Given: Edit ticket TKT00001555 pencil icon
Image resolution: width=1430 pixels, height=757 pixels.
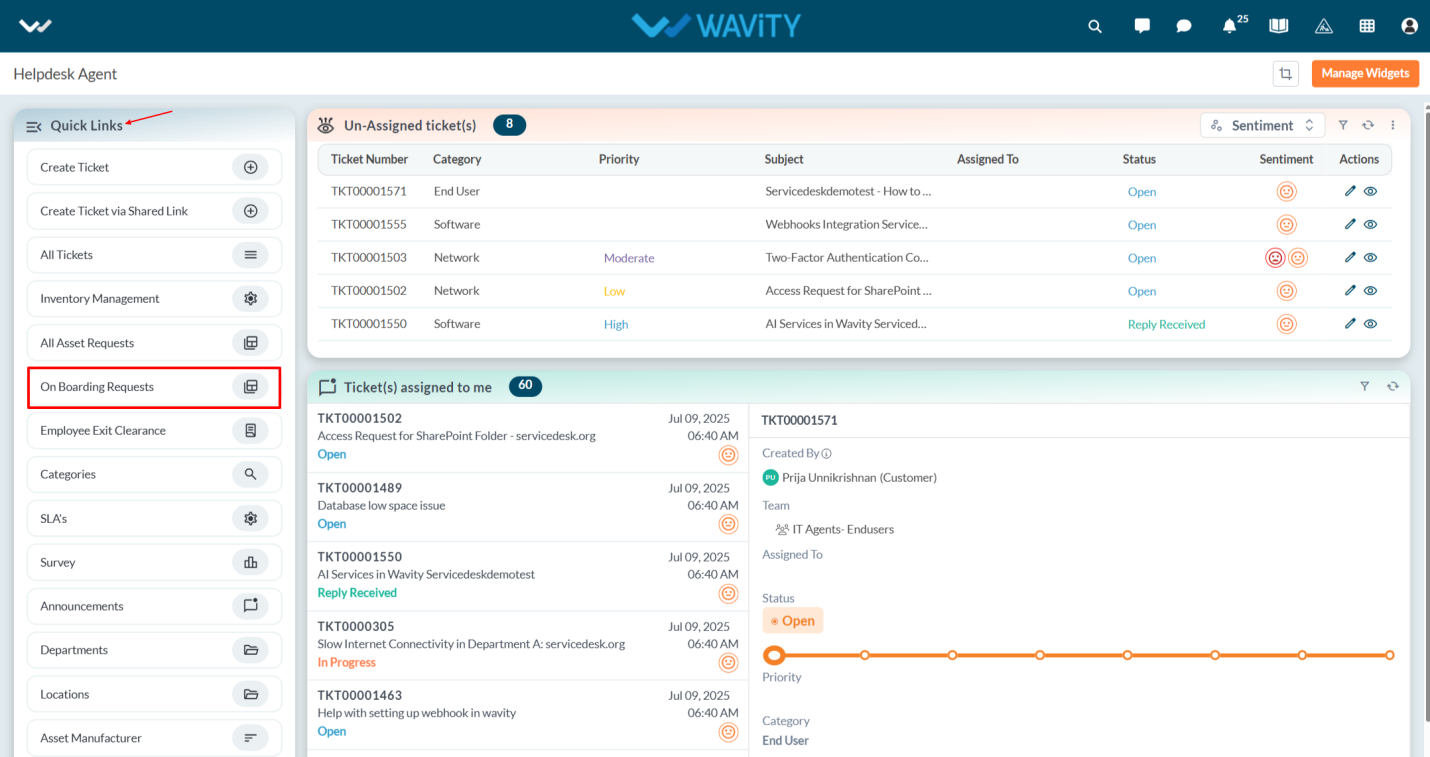Looking at the screenshot, I should click(1350, 224).
